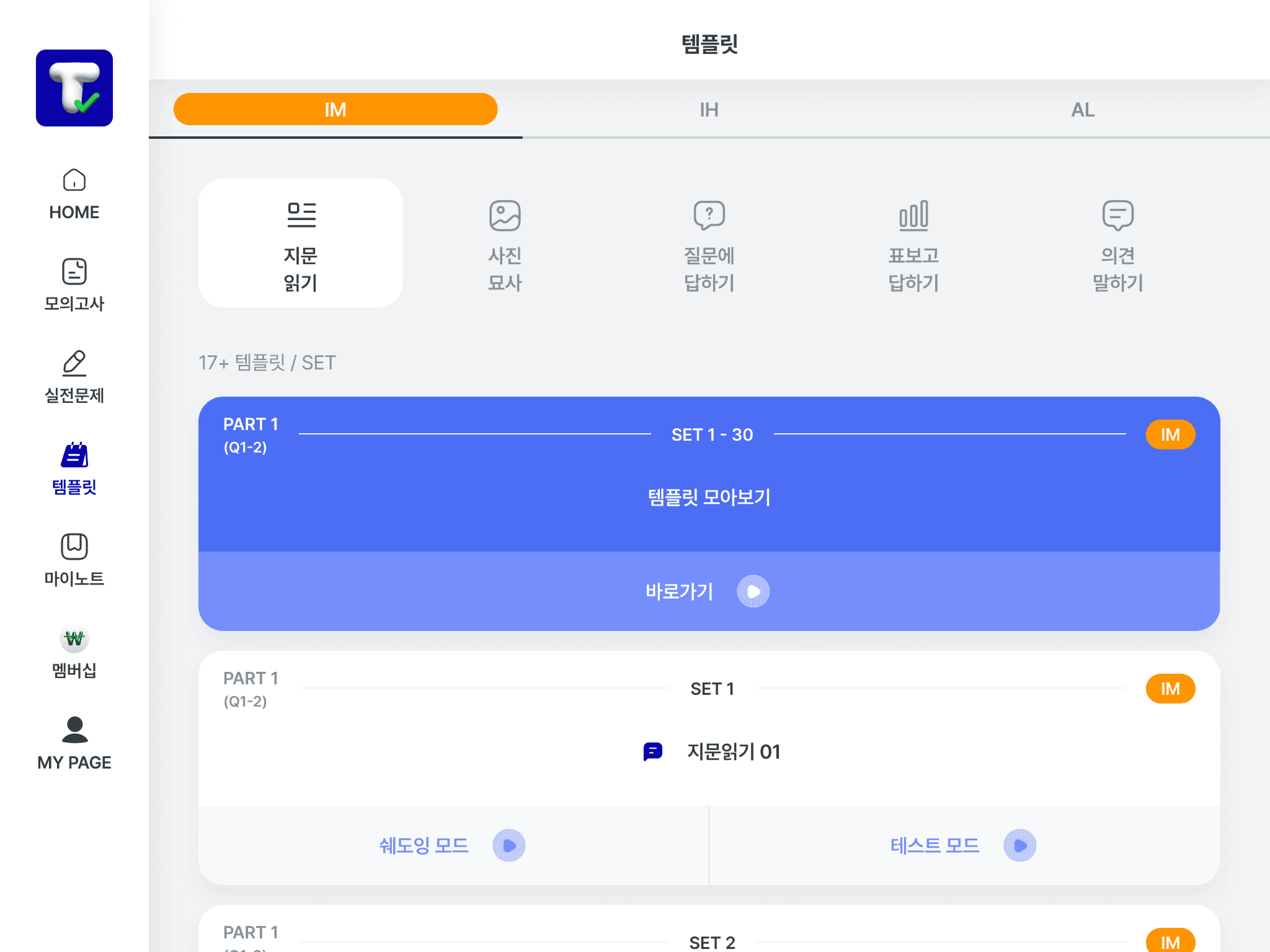Switch to AL level tab
Viewport: 1270px width, 952px height.
[1083, 110]
